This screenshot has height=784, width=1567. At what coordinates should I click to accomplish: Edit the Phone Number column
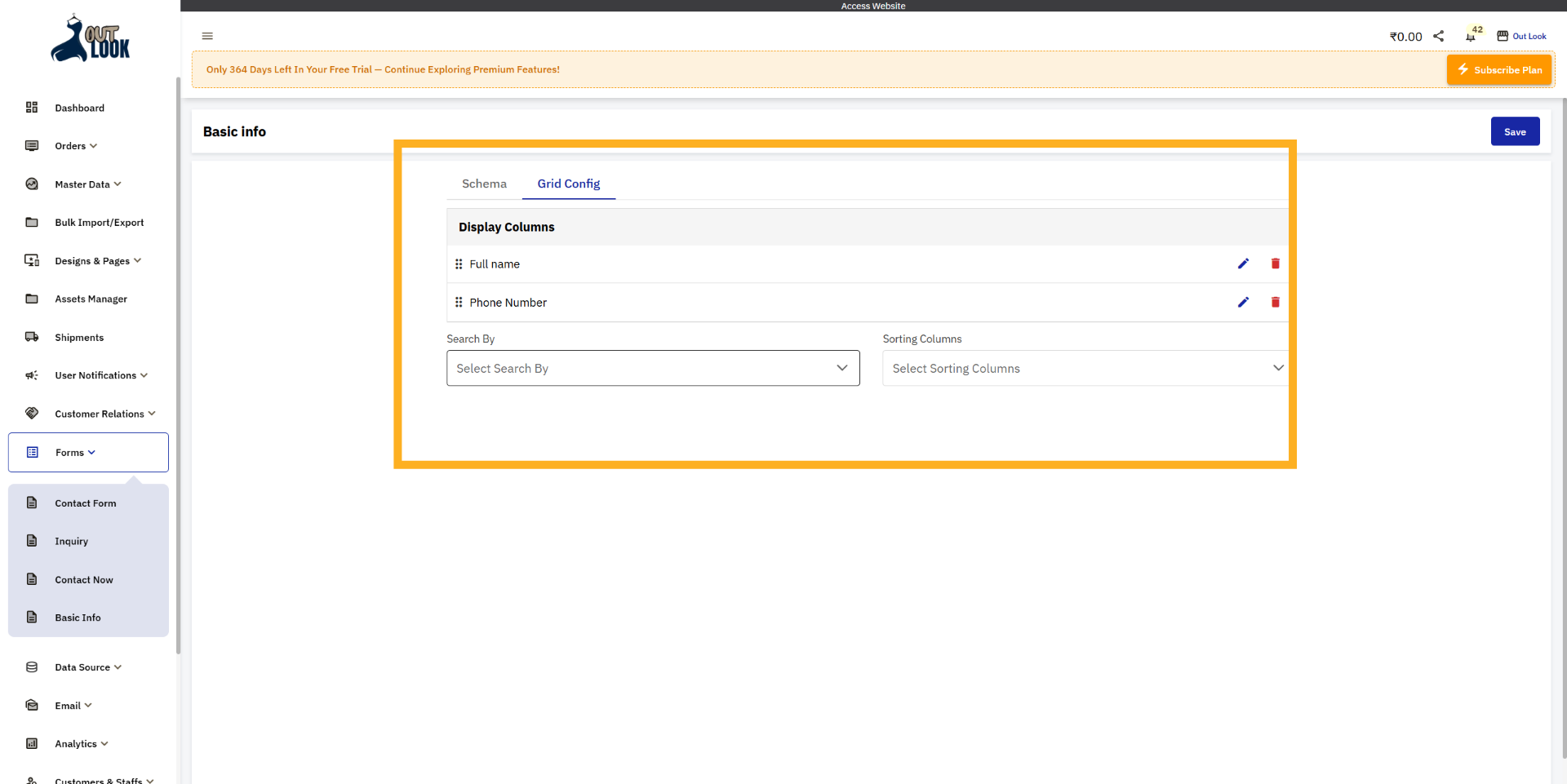1243,302
